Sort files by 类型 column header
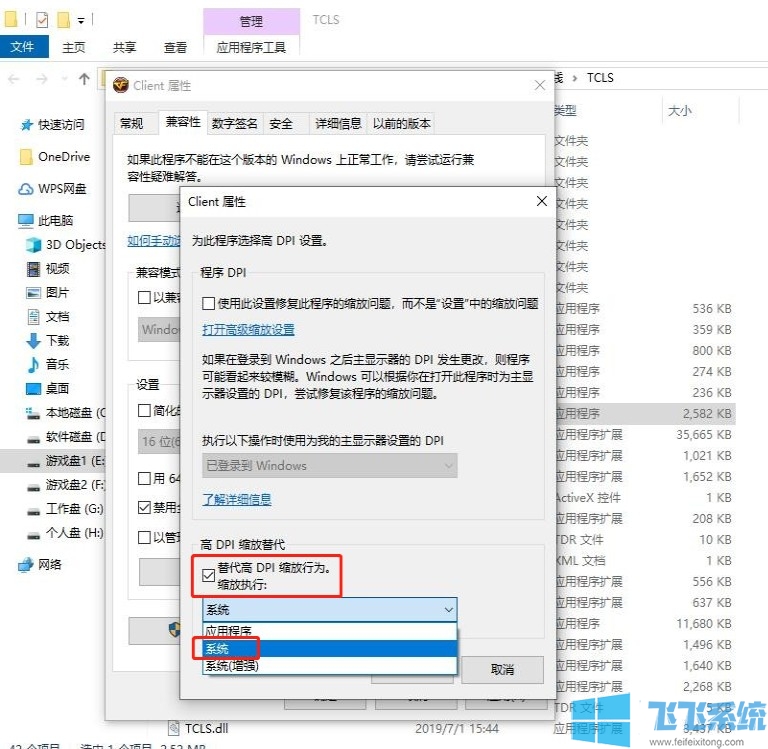 pos(565,111)
